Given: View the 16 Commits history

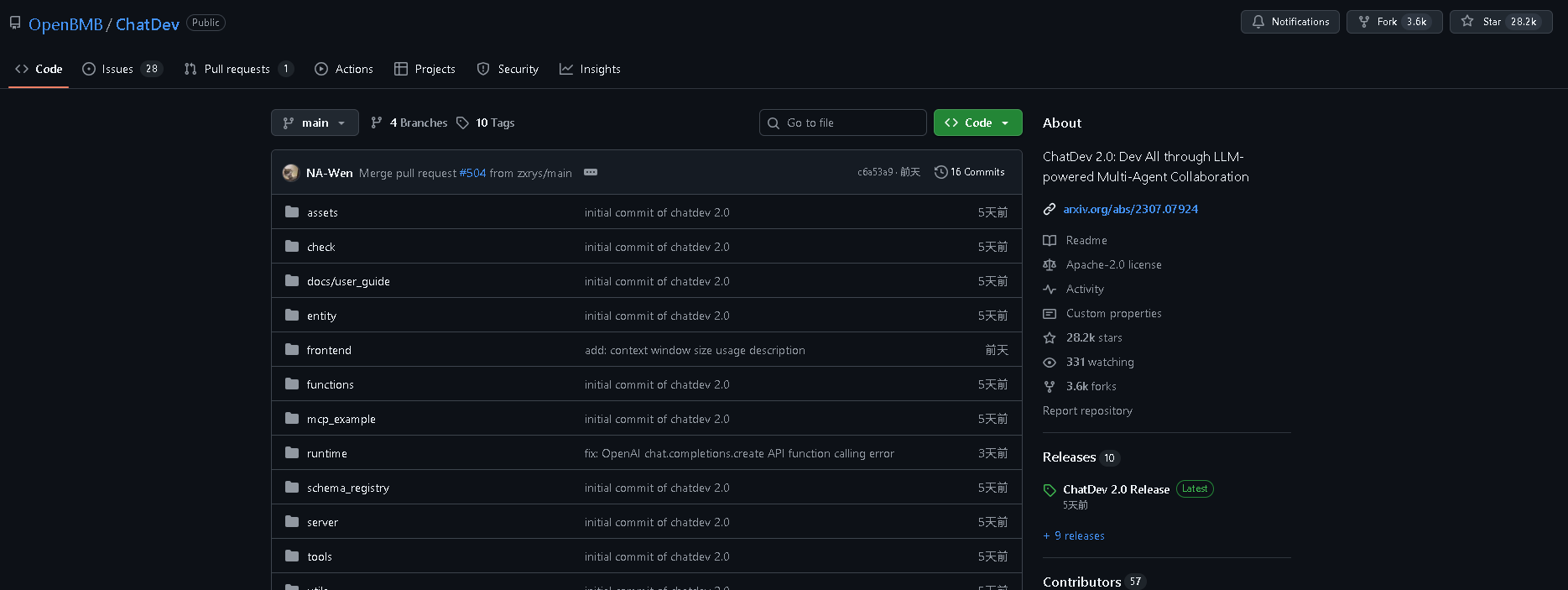Looking at the screenshot, I should (970, 172).
